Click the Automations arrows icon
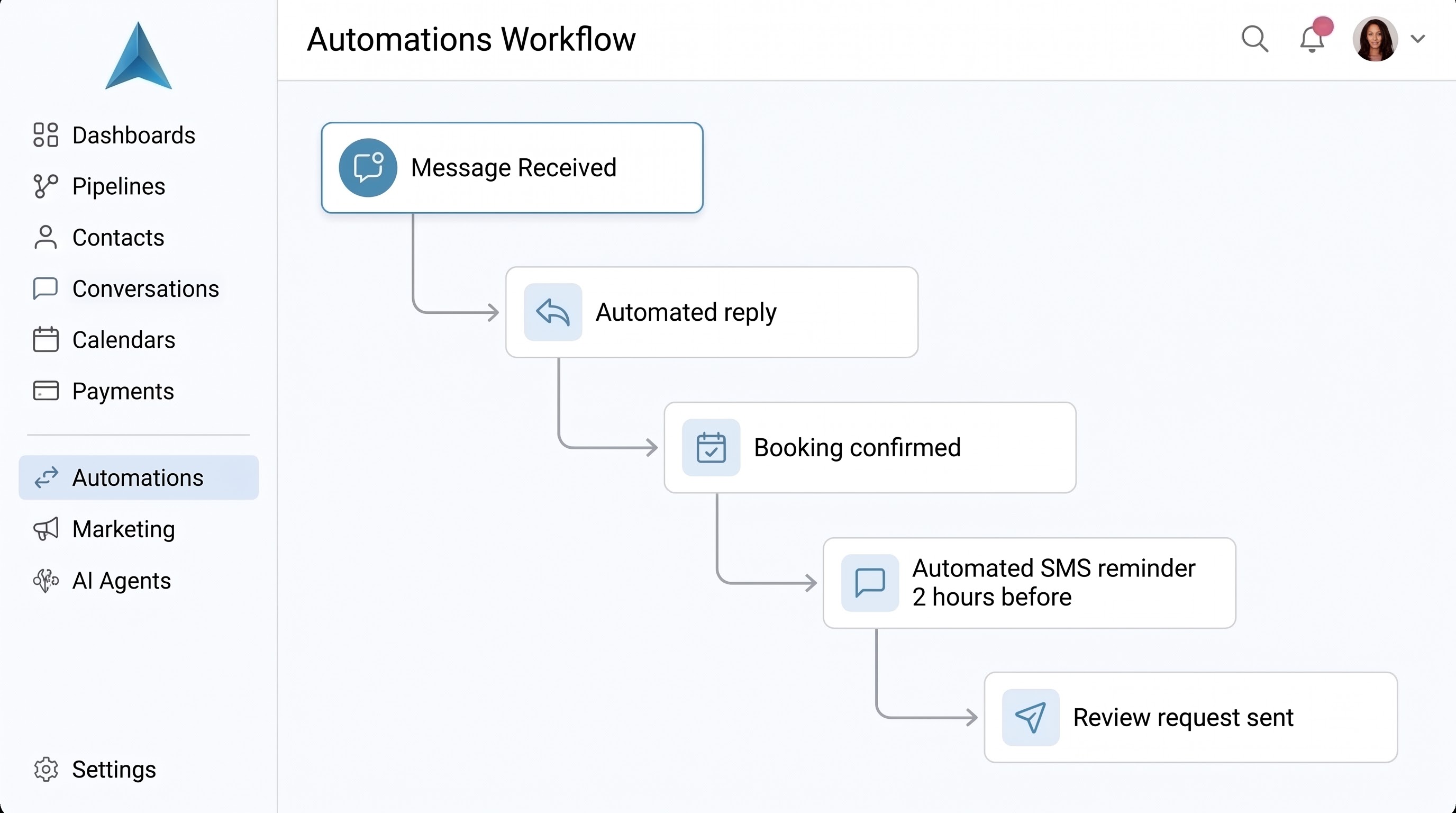 [x=46, y=478]
